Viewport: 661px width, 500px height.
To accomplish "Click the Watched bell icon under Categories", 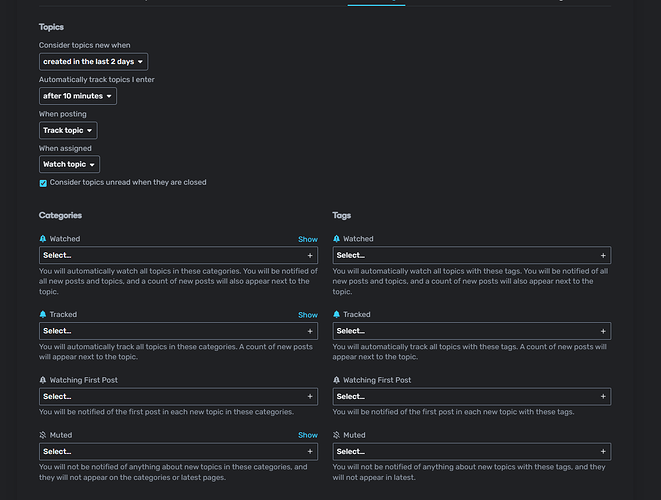I will point(43,239).
